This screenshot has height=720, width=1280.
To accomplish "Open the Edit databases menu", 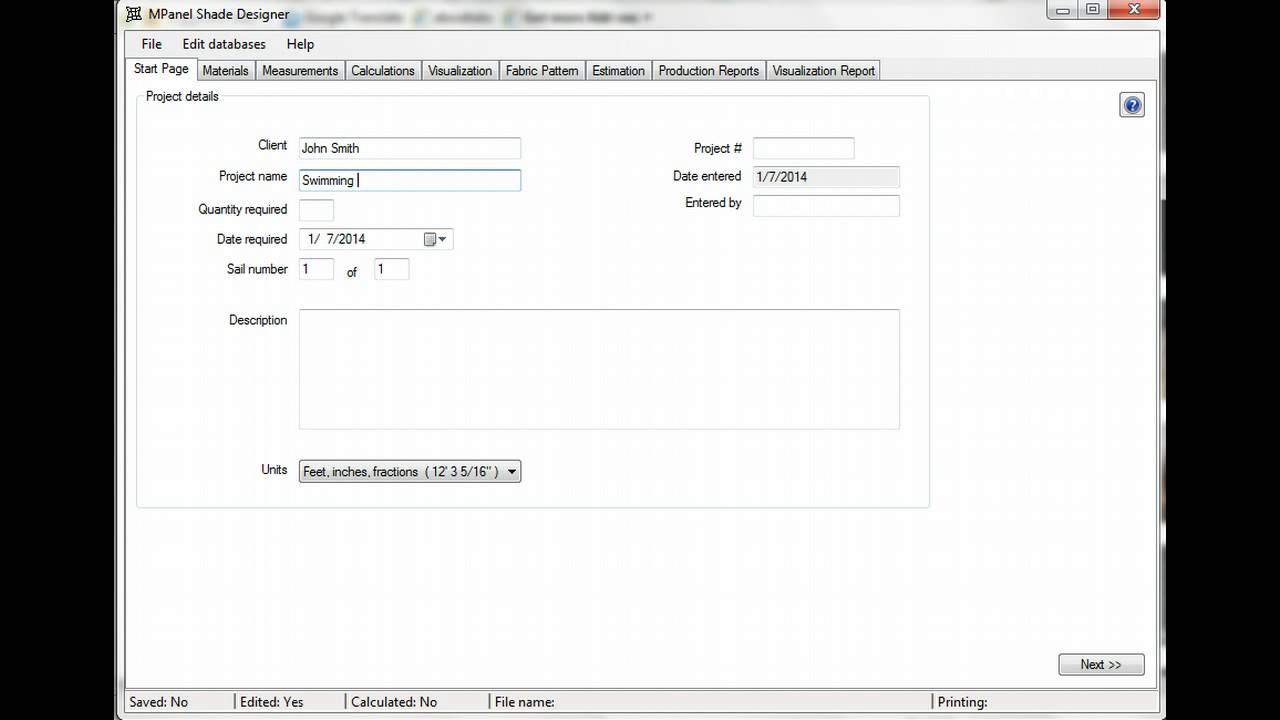I will (224, 44).
